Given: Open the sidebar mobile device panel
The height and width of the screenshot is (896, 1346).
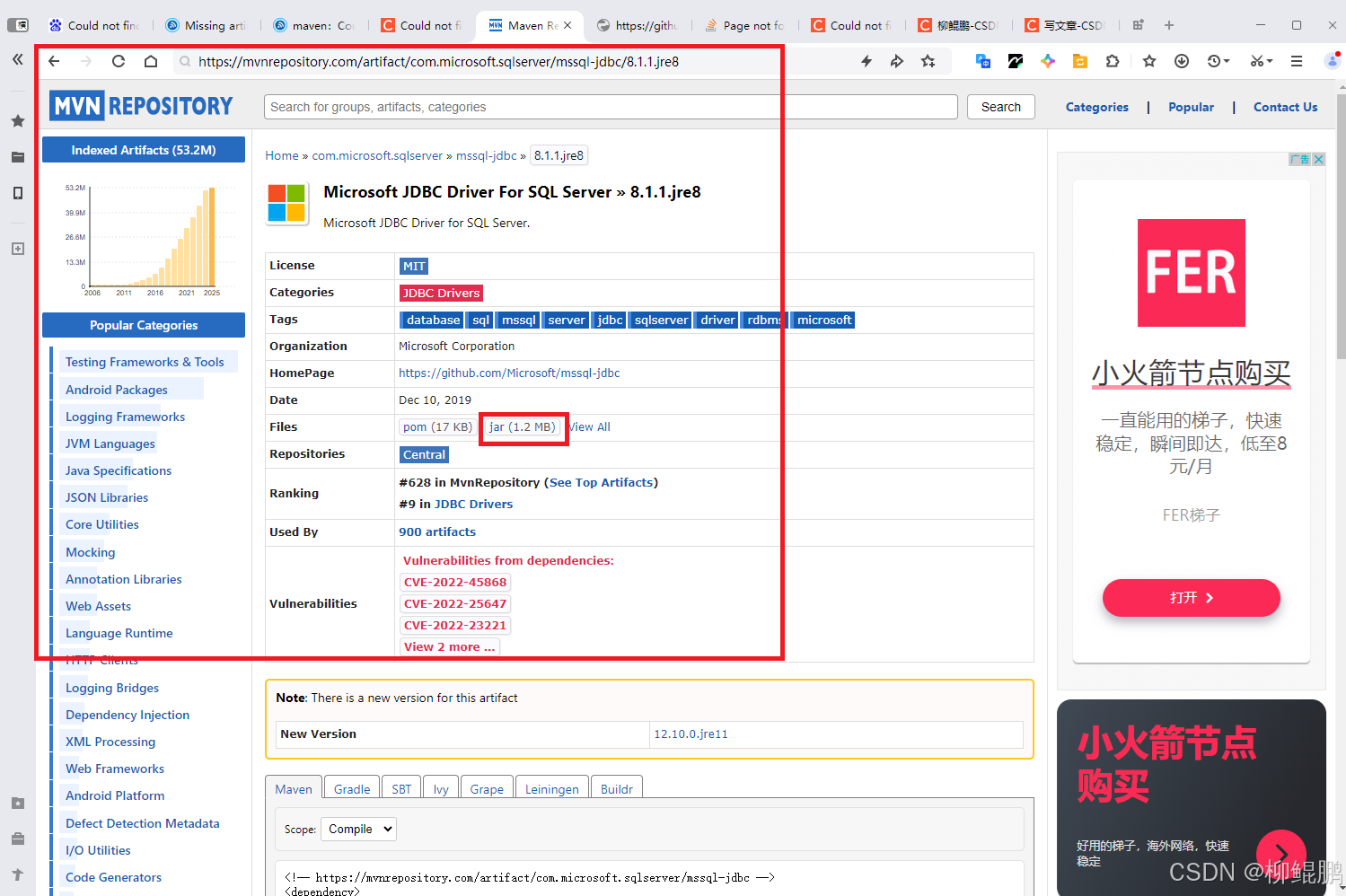Looking at the screenshot, I should [x=18, y=193].
